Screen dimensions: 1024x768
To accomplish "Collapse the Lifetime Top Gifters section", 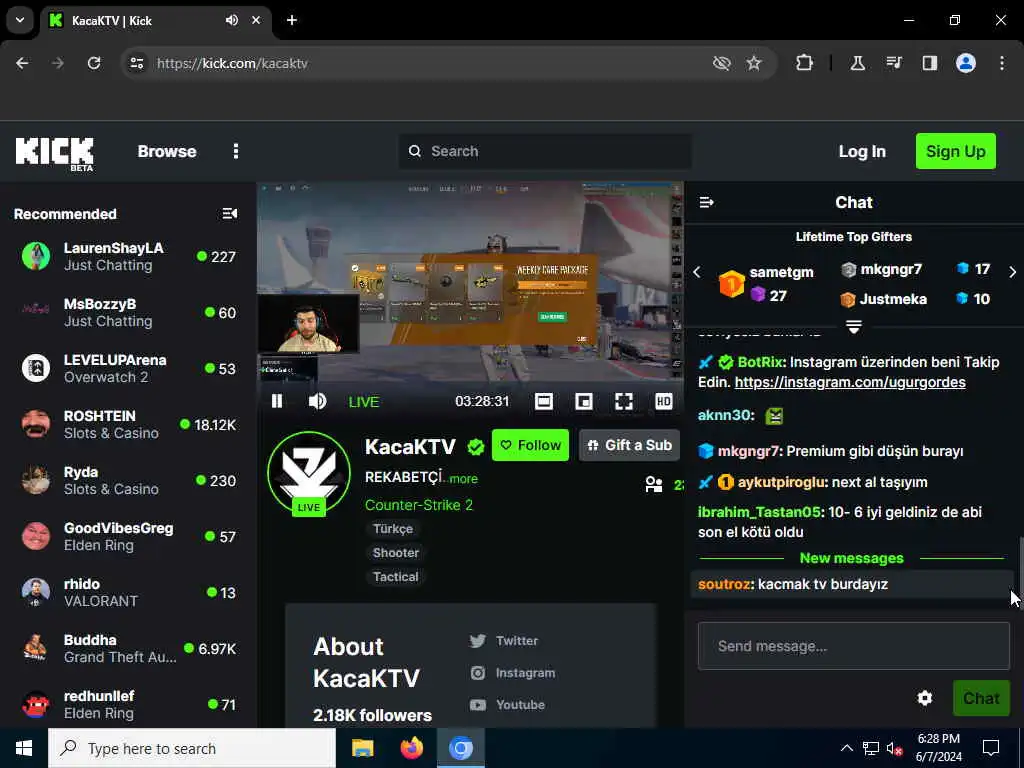I will (x=854, y=326).
